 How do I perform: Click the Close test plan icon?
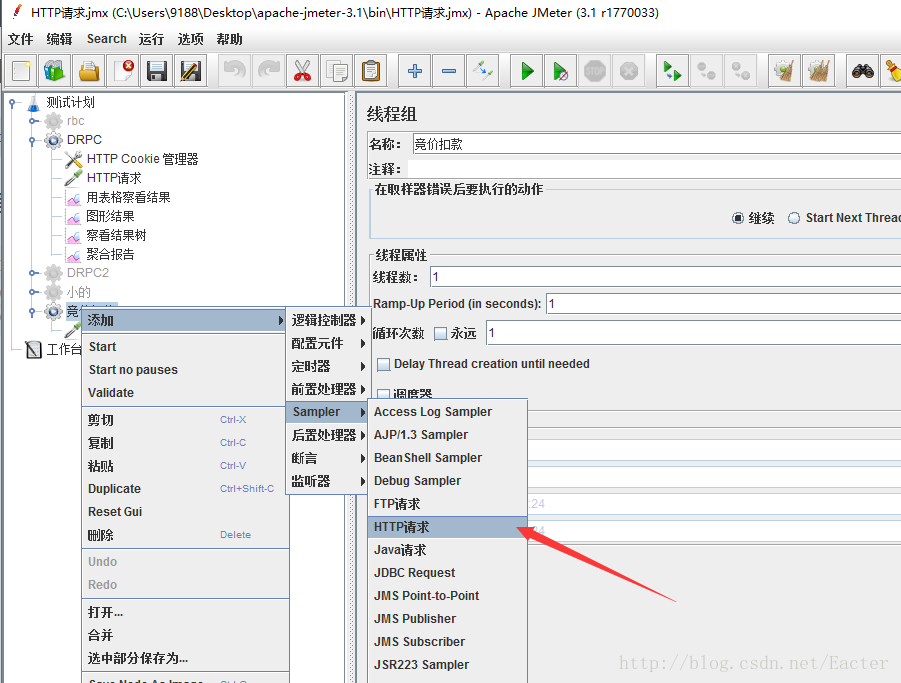coord(123,71)
